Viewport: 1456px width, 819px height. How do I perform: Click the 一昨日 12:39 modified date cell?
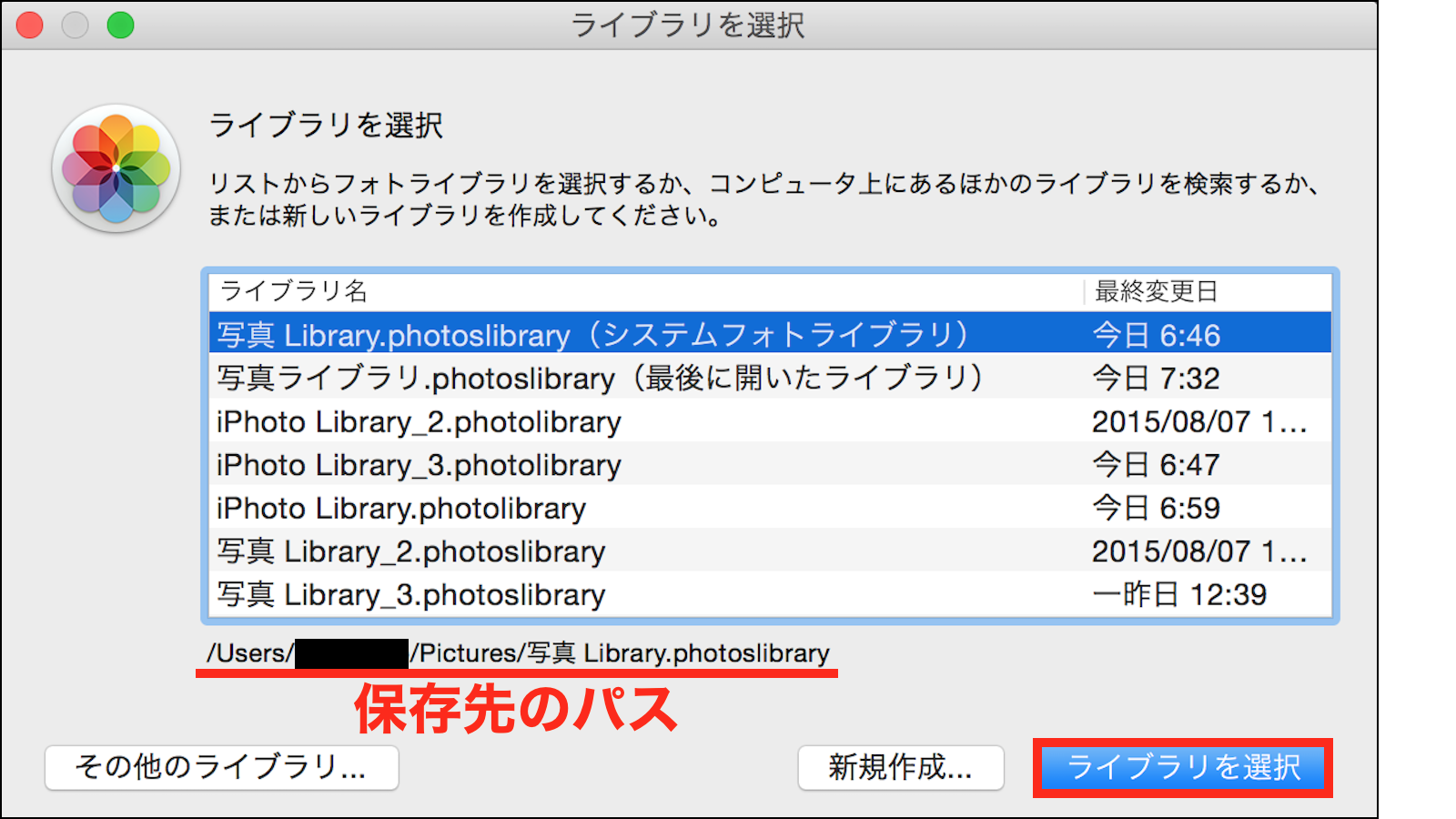pyautogui.click(x=1179, y=594)
